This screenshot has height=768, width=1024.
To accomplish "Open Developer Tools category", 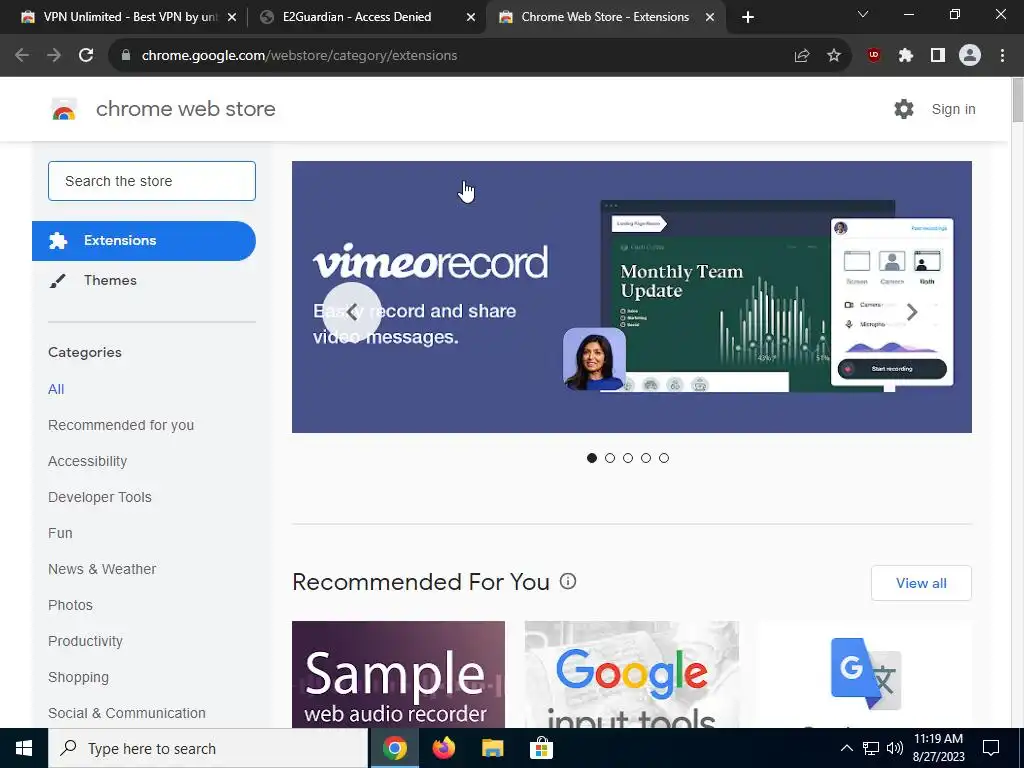I will 100,497.
